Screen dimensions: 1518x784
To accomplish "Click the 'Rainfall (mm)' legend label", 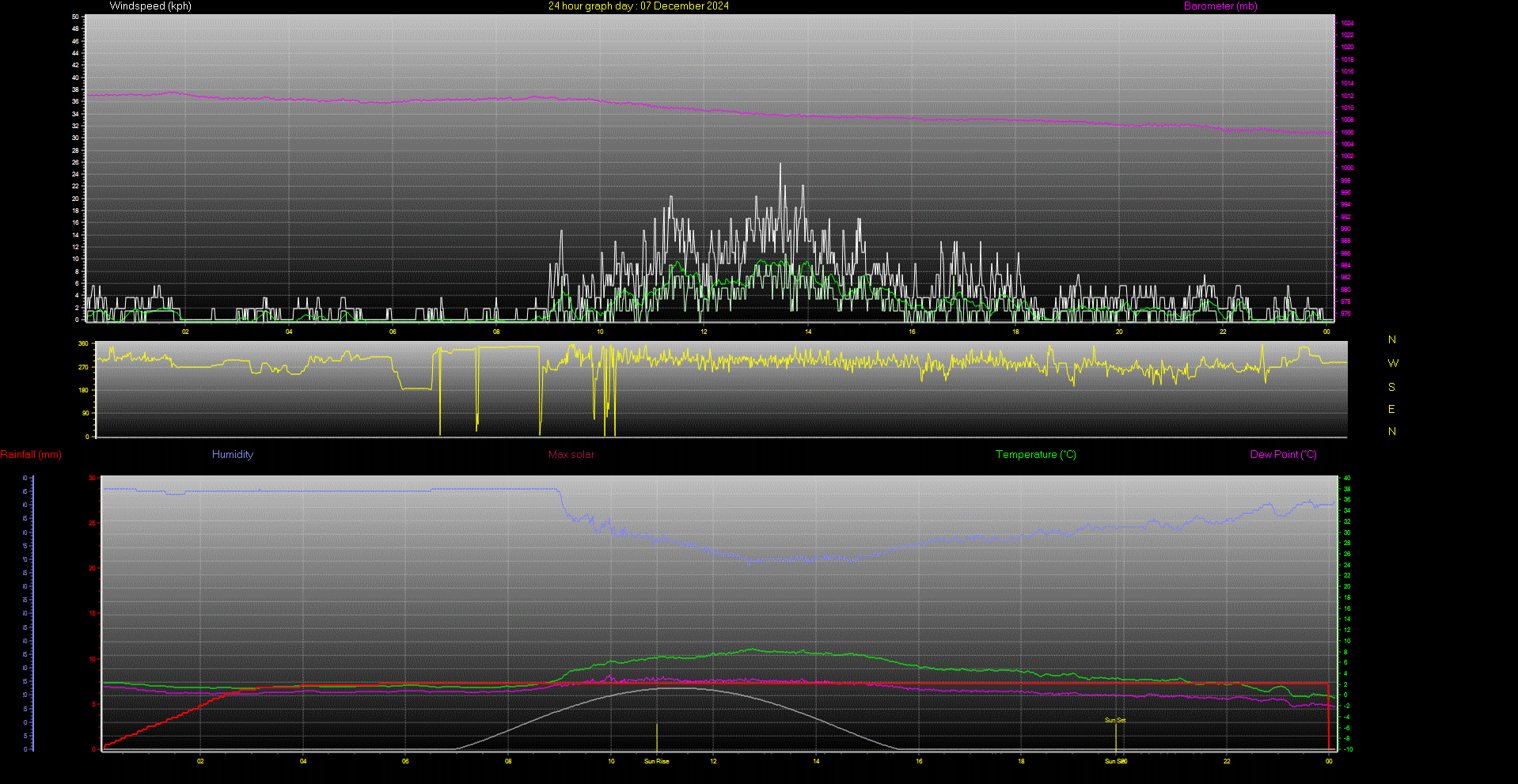I will click(x=31, y=455).
